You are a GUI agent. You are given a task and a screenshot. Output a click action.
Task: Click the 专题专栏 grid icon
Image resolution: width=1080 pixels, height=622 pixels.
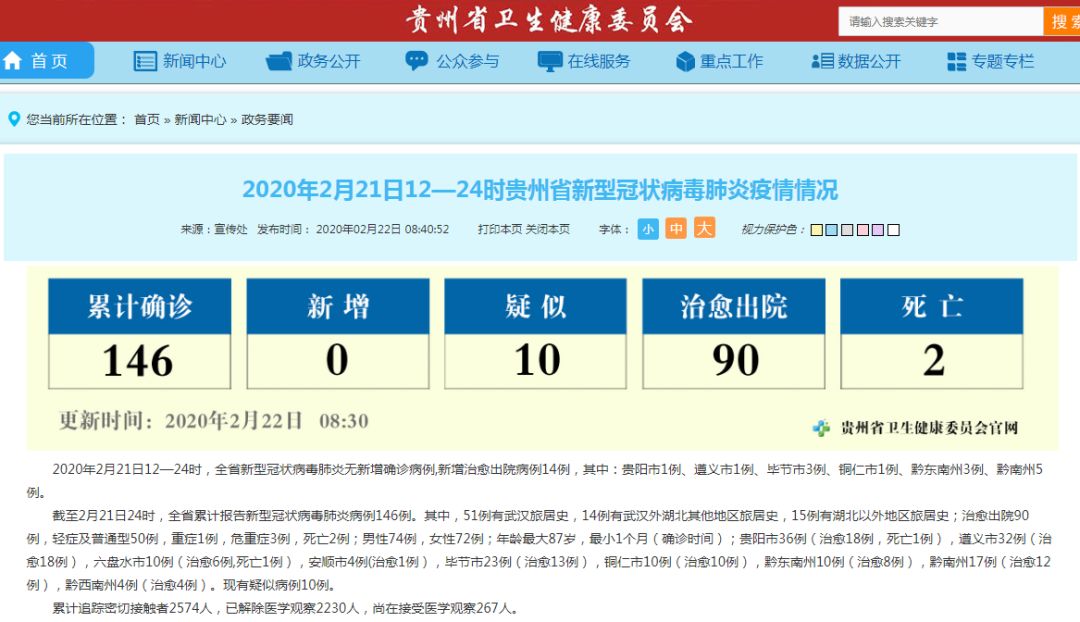pos(957,61)
